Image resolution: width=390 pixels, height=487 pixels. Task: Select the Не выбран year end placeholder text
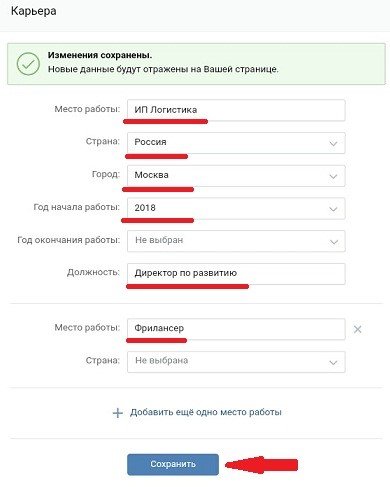[159, 240]
